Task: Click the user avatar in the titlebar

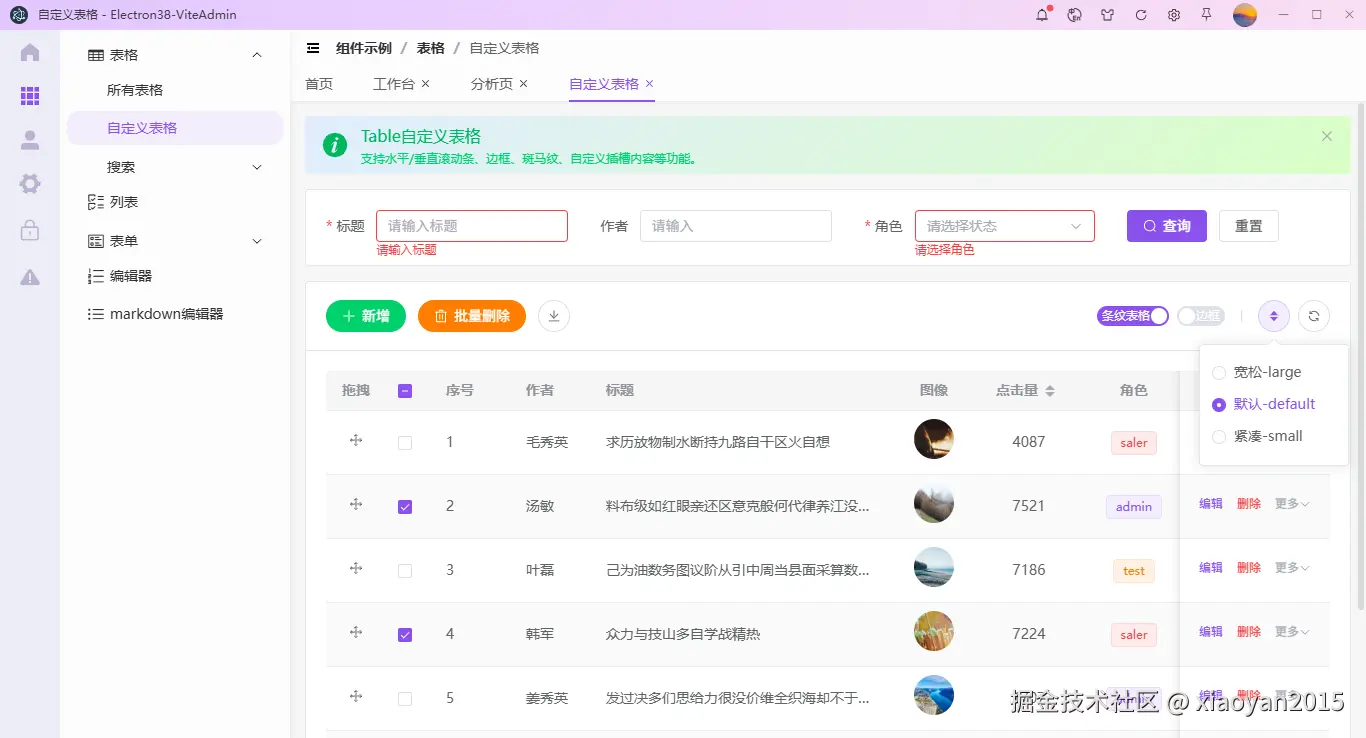Action: pos(1244,14)
